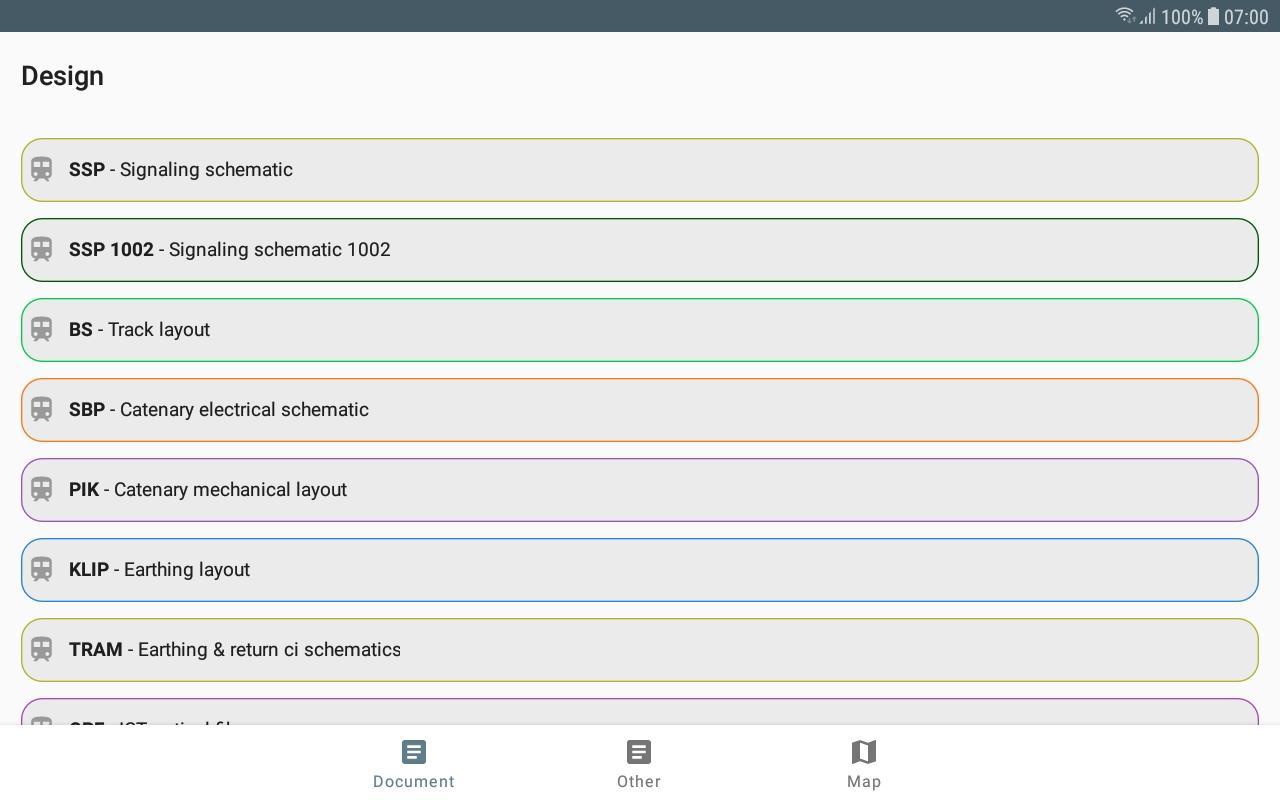The image size is (1280, 800).
Task: Switch to the Map tab
Action: pyautogui.click(x=864, y=765)
